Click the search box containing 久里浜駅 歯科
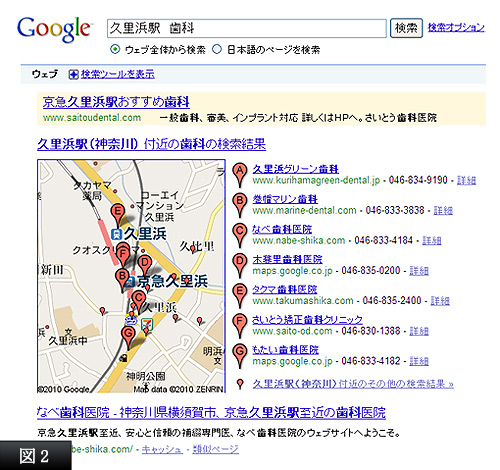The image size is (500, 470). click(x=247, y=28)
